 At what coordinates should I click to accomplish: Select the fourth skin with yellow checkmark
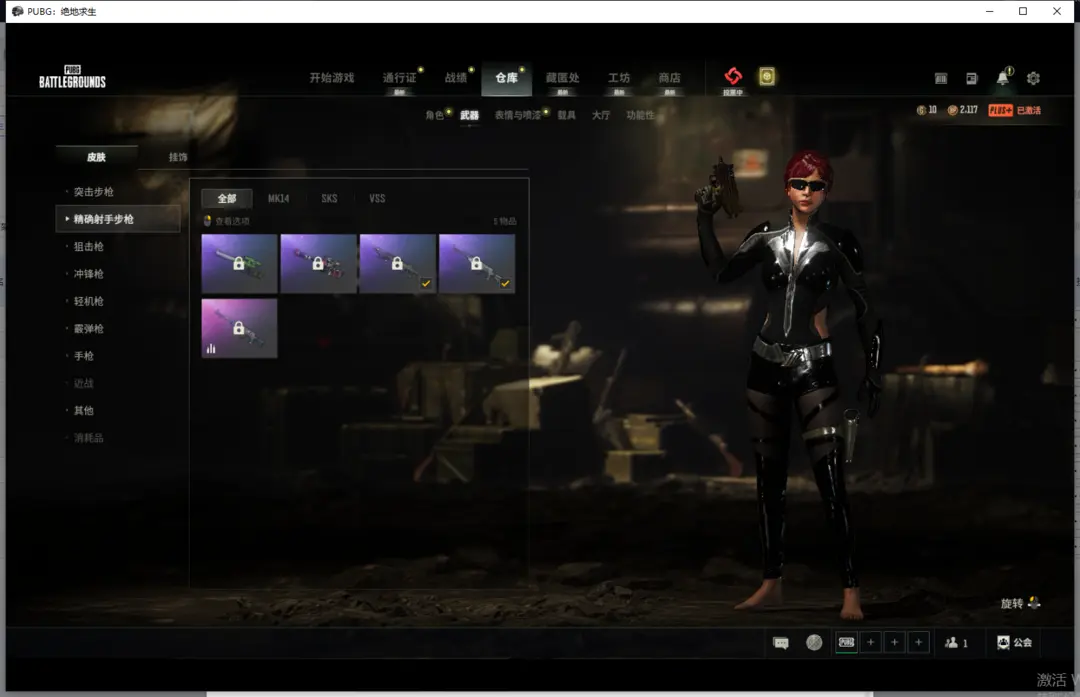[x=477, y=264]
